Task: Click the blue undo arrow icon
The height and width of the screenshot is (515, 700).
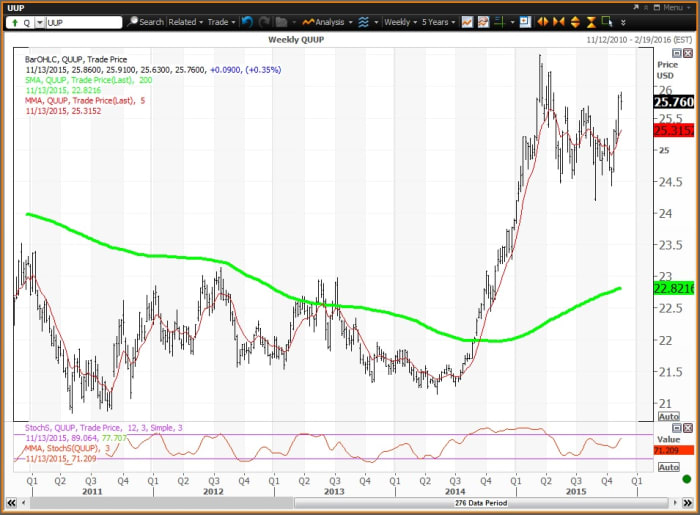Action: pos(247,21)
